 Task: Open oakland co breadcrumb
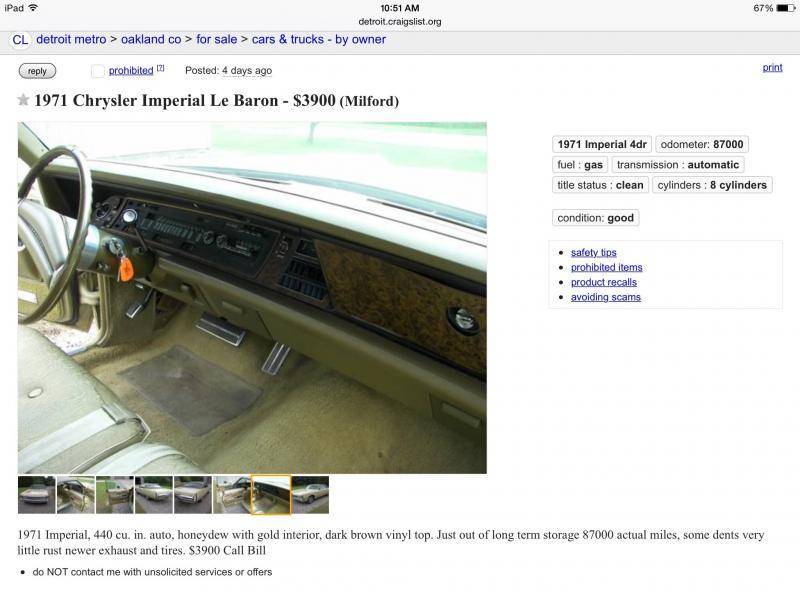(151, 39)
